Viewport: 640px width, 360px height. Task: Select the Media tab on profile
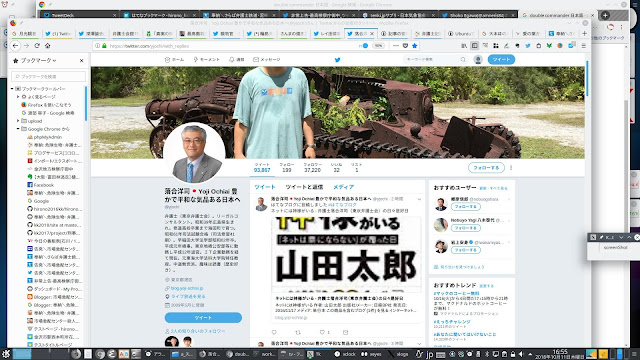pyautogui.click(x=343, y=187)
